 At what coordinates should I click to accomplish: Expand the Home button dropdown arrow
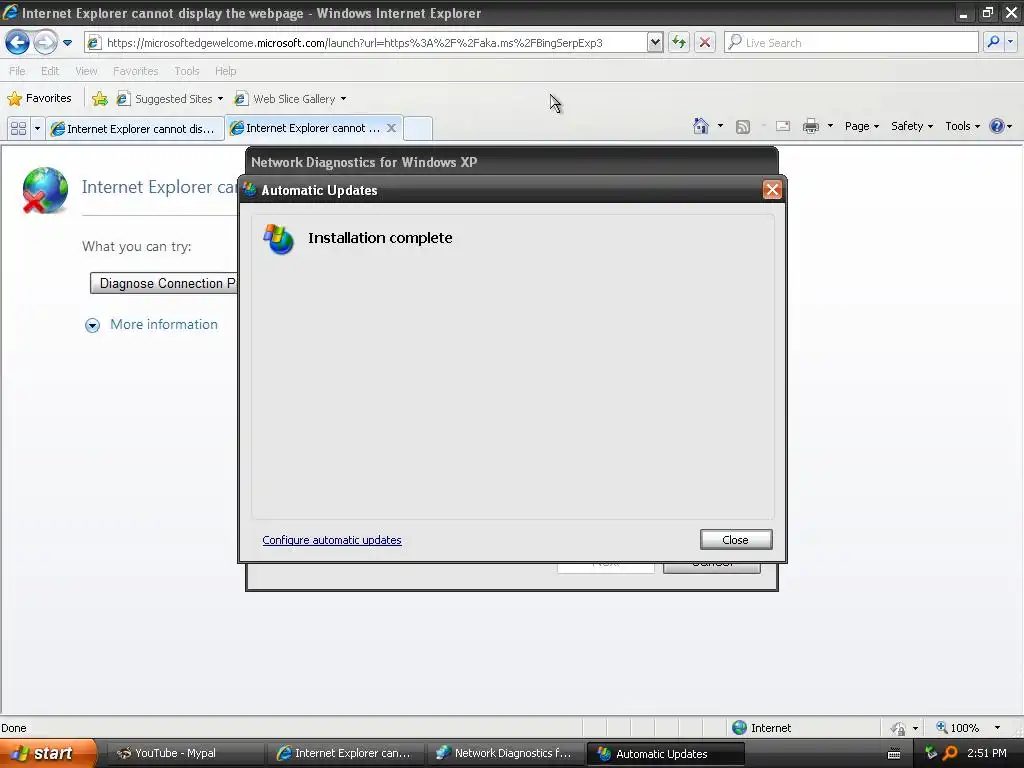tap(720, 126)
